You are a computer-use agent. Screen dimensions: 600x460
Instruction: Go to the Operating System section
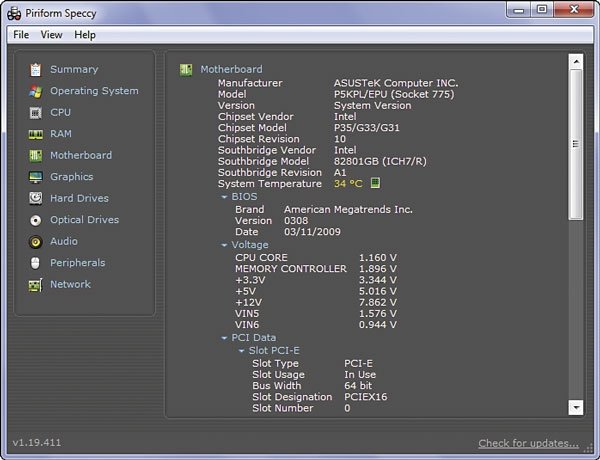(x=95, y=91)
